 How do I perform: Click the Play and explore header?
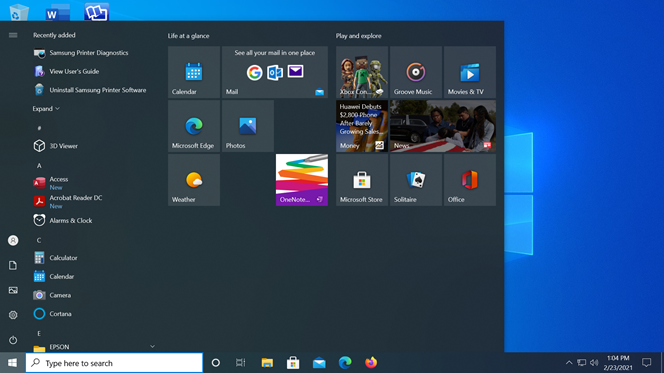[x=359, y=36]
